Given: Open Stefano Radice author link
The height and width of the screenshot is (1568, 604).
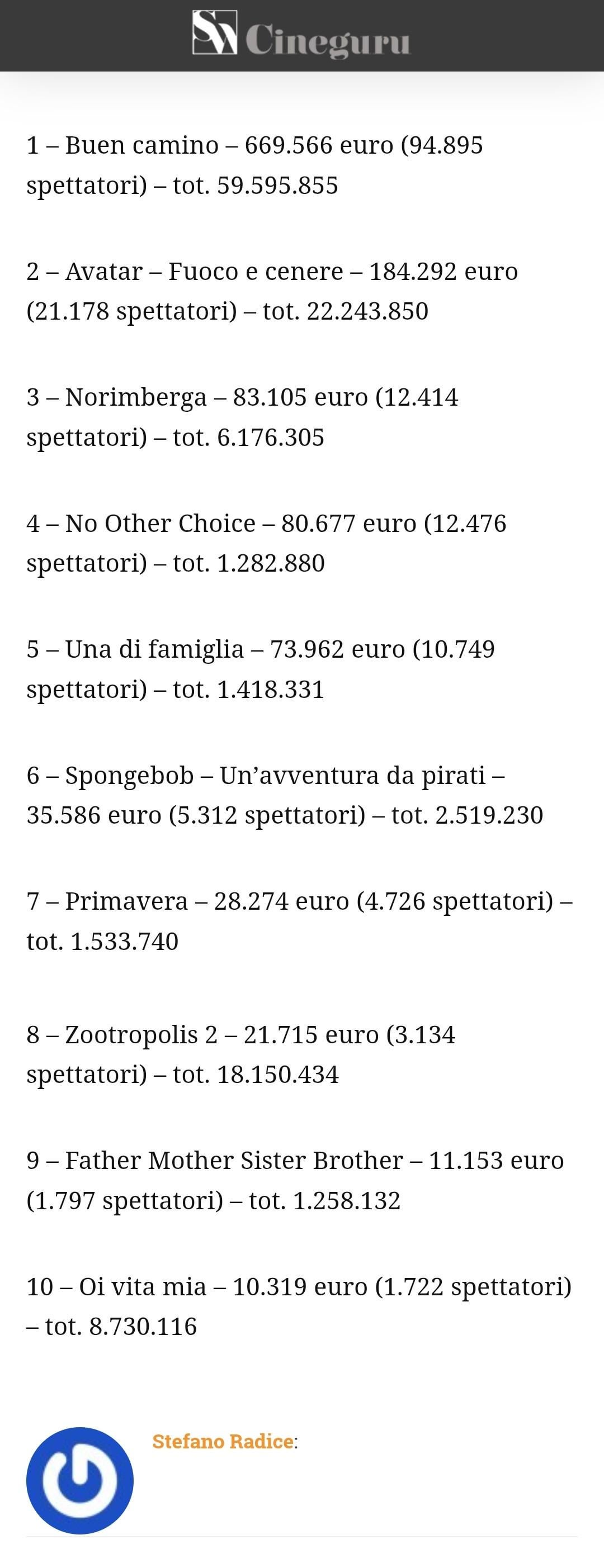Looking at the screenshot, I should (223, 1441).
